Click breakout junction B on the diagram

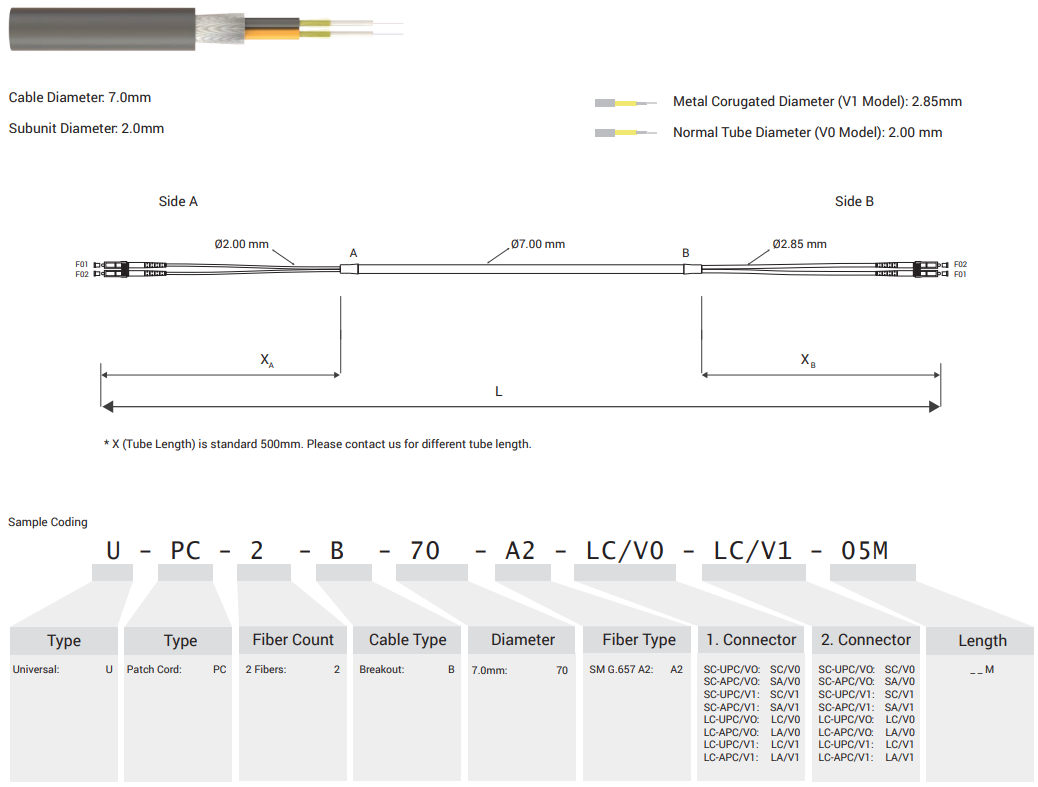coord(691,269)
